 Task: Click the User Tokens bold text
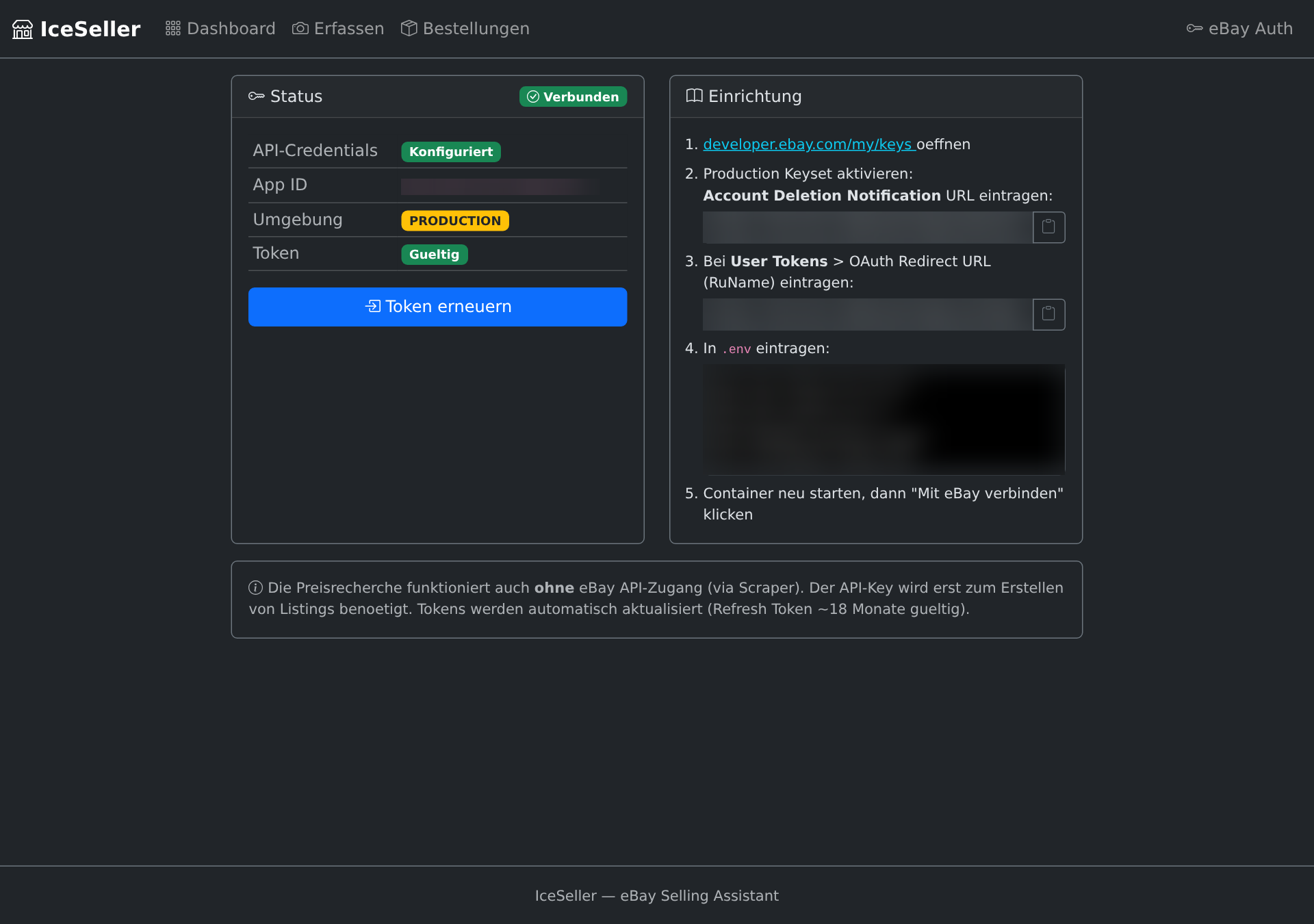click(x=779, y=261)
